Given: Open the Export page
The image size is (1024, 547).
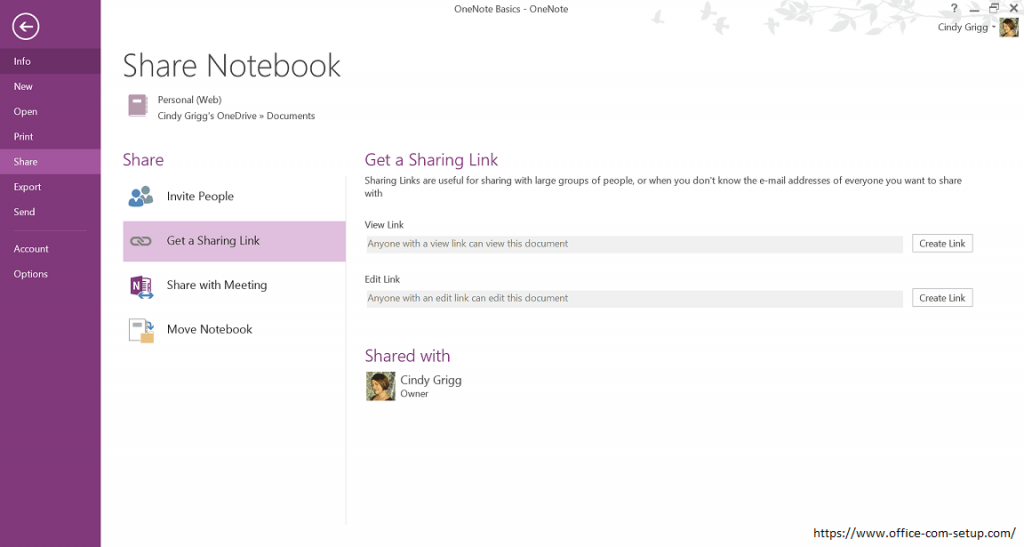Looking at the screenshot, I should (50, 187).
